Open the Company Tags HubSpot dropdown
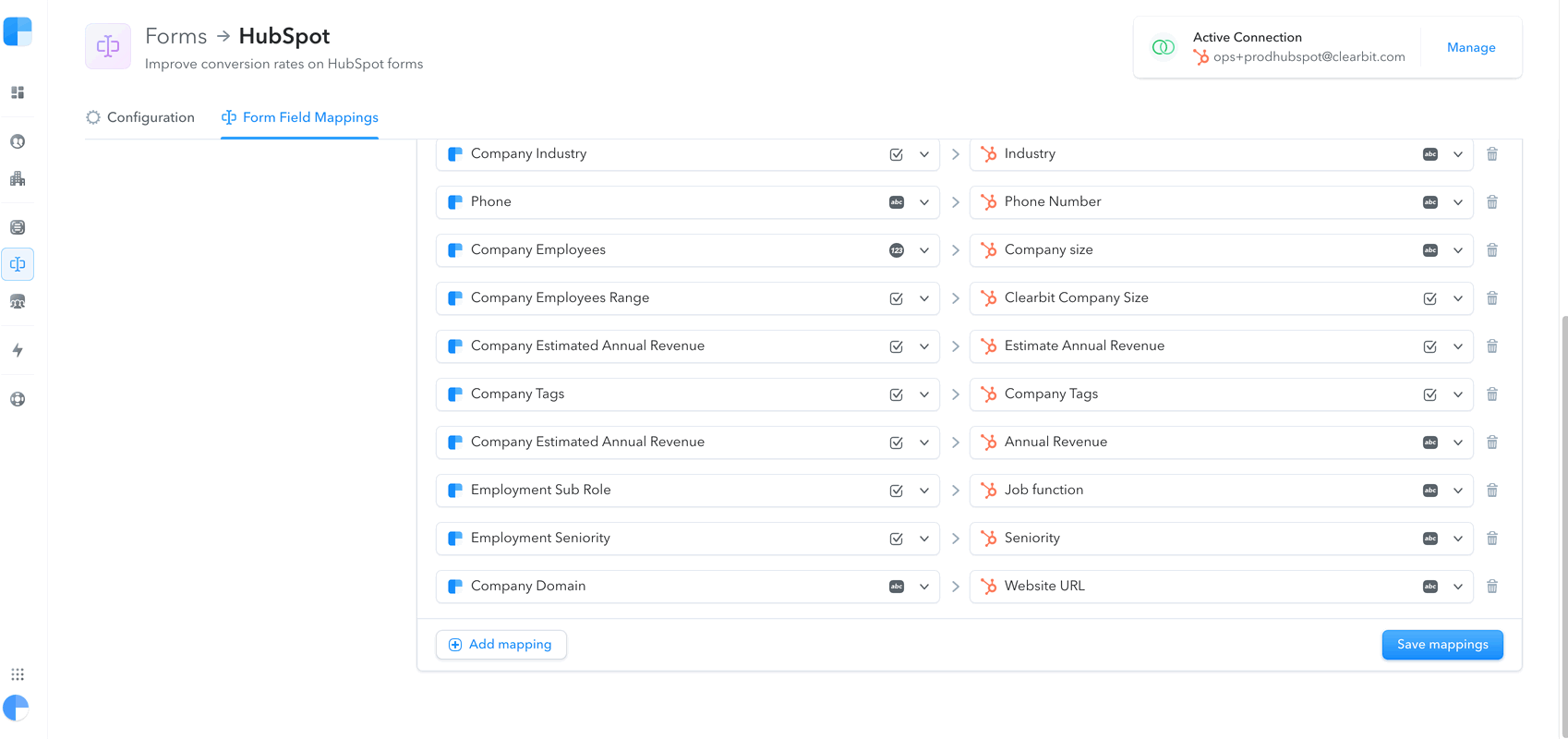 click(1458, 394)
